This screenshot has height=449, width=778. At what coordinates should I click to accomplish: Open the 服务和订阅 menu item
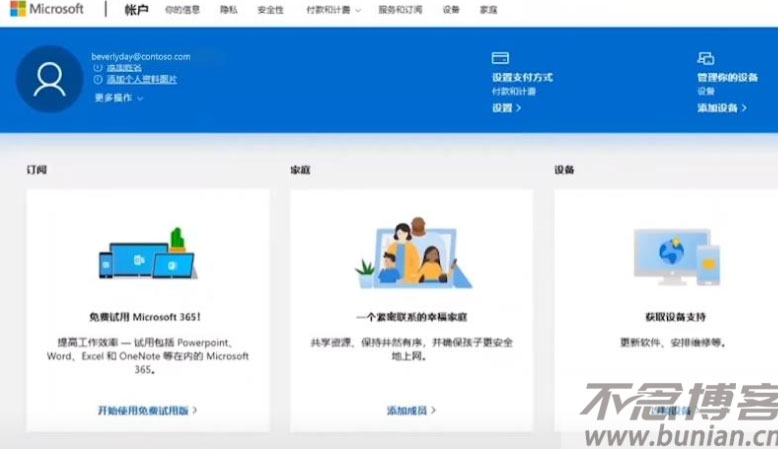(400, 9)
